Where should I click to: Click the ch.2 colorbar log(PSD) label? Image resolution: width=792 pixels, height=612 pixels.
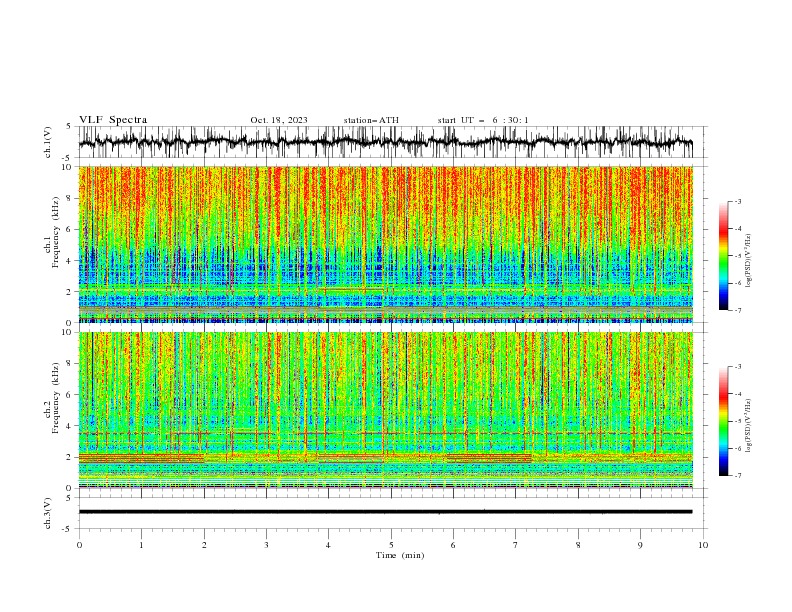tap(748, 426)
